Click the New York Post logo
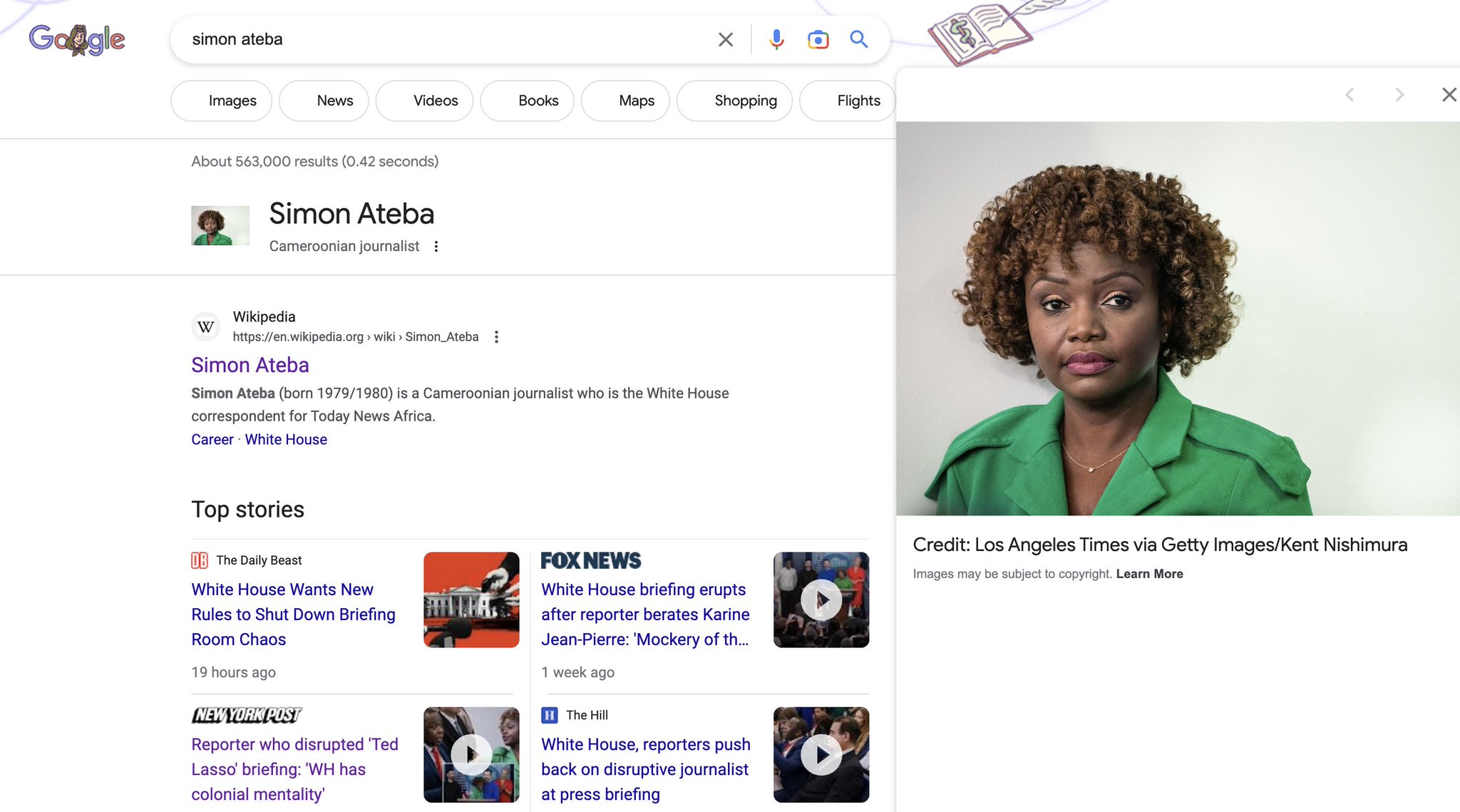The width and height of the screenshot is (1460, 812). click(247, 715)
